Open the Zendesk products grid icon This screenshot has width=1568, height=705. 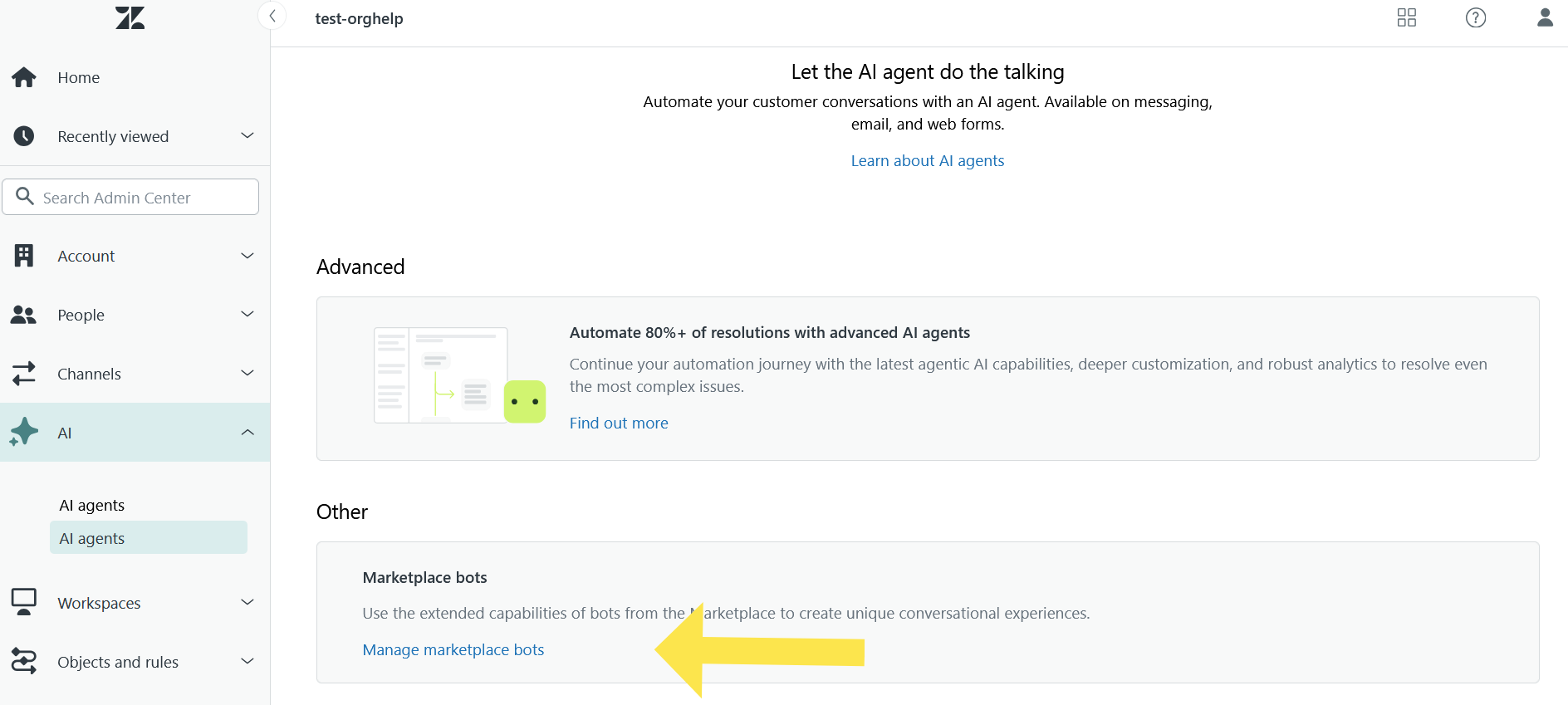pos(1406,17)
